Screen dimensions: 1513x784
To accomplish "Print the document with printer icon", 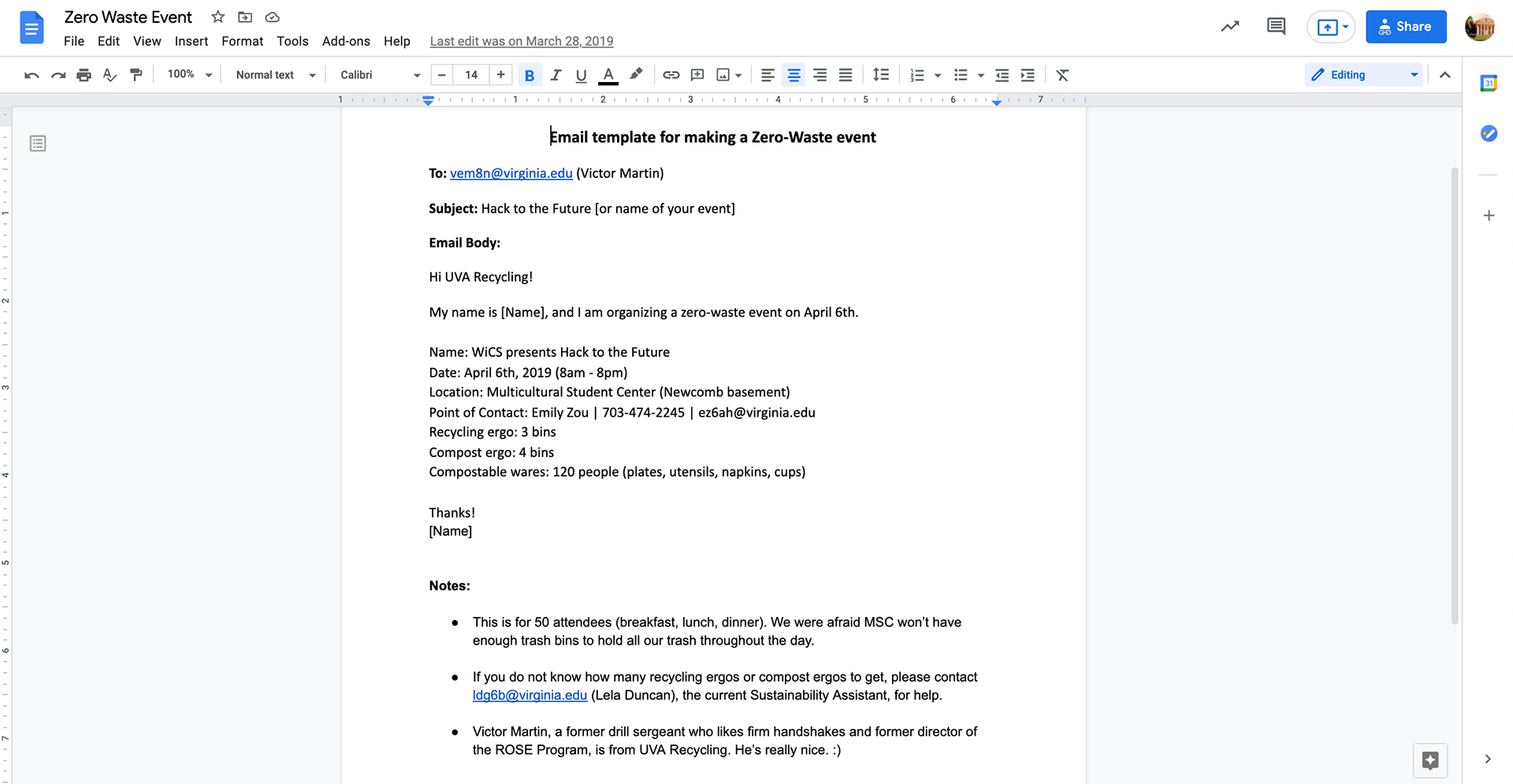I will coord(84,75).
